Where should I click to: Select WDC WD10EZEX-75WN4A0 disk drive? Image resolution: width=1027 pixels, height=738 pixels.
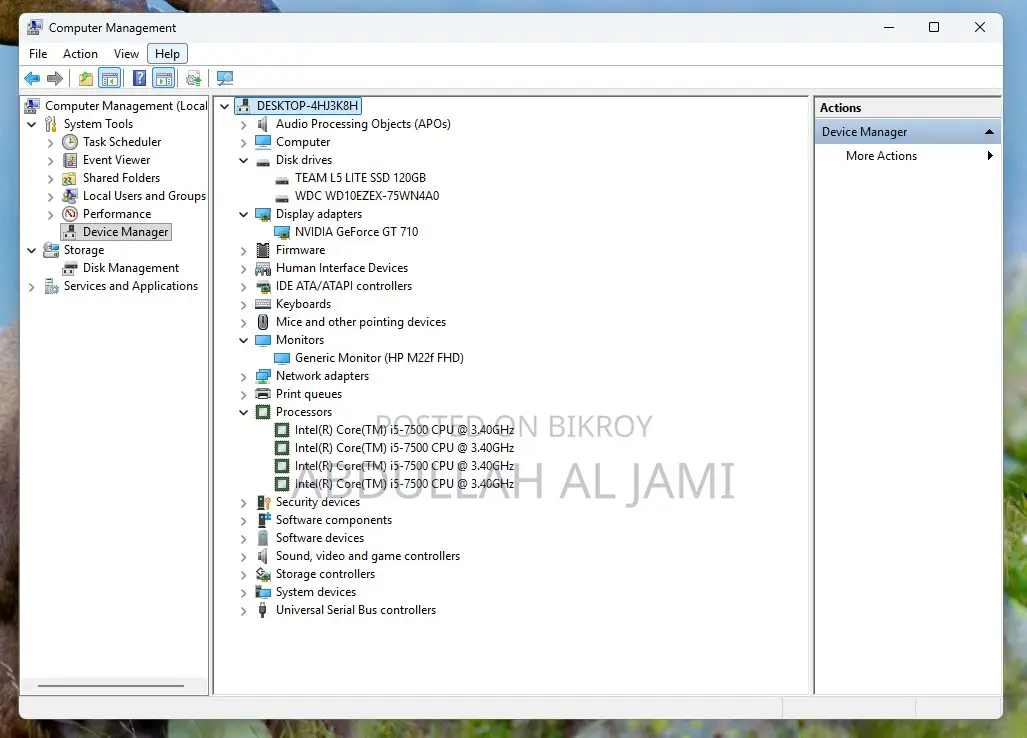[x=367, y=196]
